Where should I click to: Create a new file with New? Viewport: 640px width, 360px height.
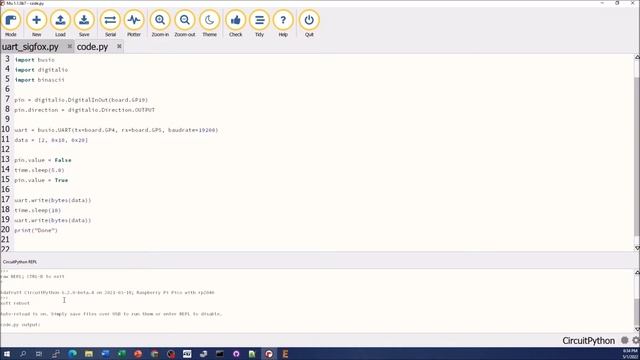[36, 24]
